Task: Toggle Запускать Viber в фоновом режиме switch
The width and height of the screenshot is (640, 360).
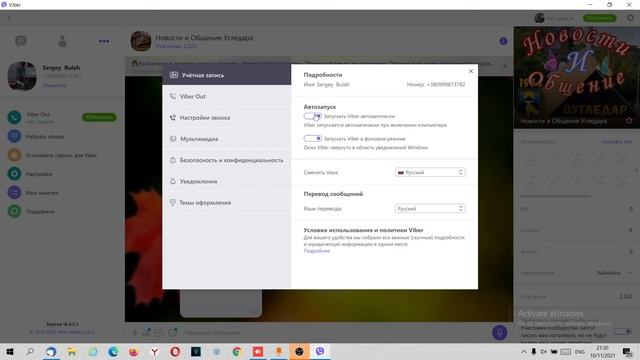Action: 312,139
